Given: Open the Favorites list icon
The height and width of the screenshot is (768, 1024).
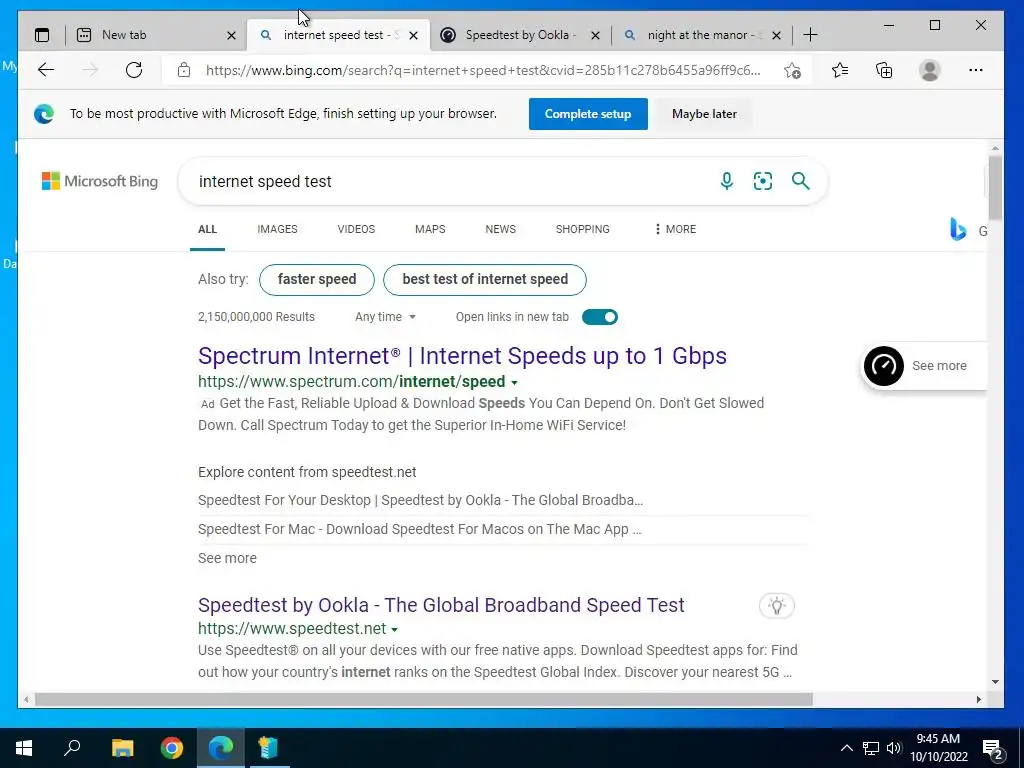Looking at the screenshot, I should (840, 70).
